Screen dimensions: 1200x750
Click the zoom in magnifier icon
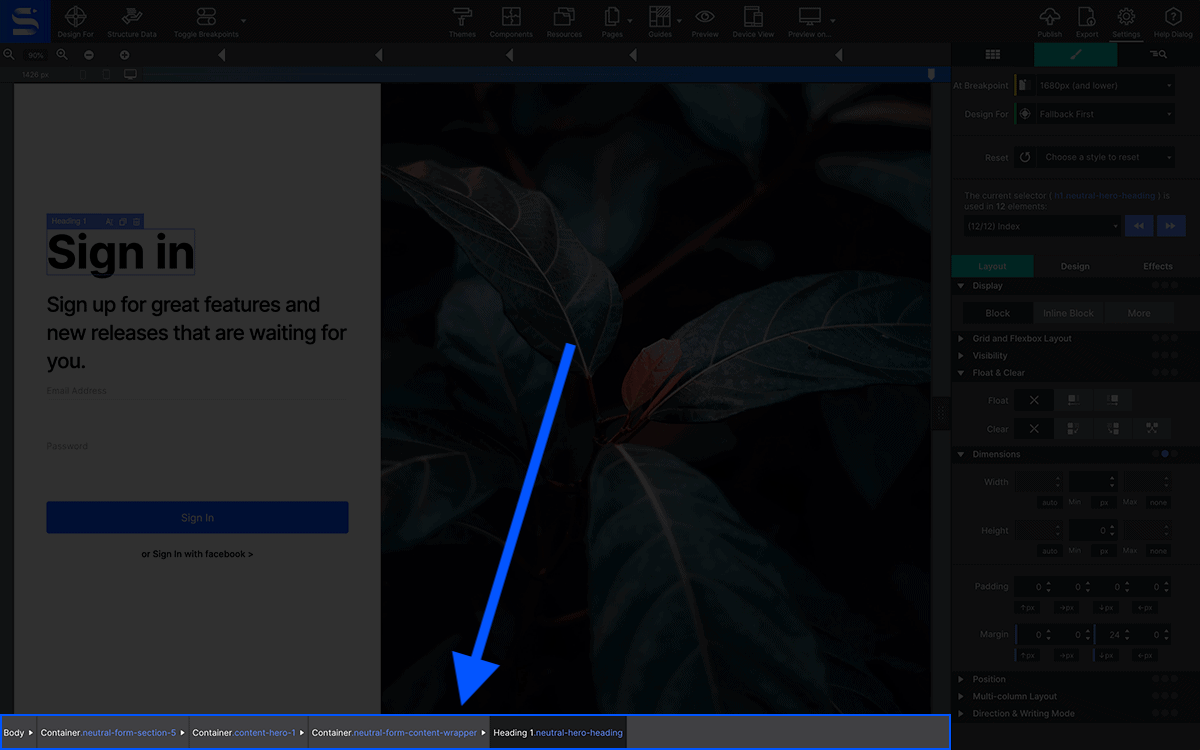click(62, 55)
